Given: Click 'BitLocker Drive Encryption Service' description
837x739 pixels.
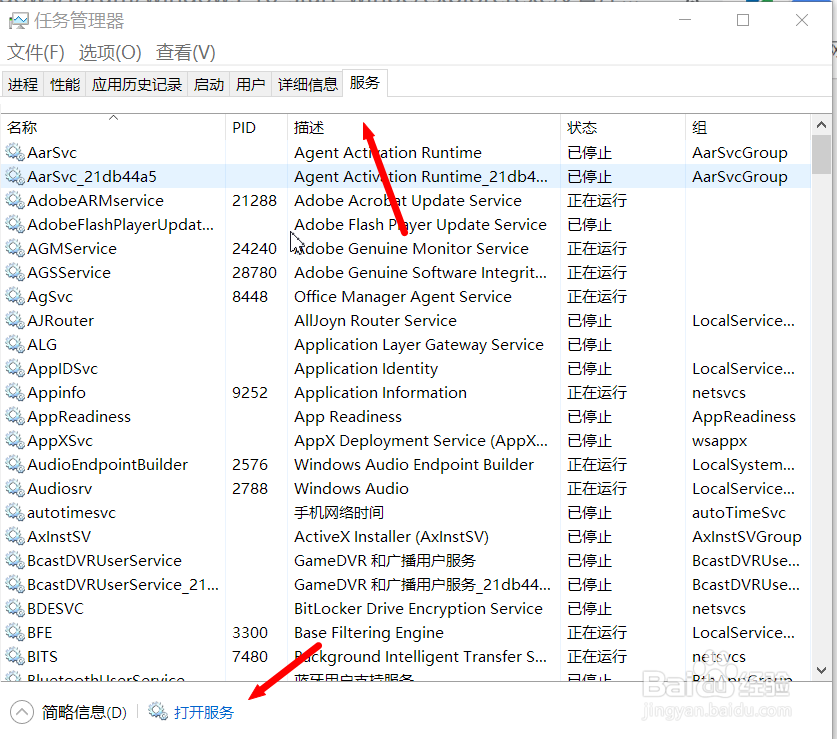Looking at the screenshot, I should click(418, 609).
